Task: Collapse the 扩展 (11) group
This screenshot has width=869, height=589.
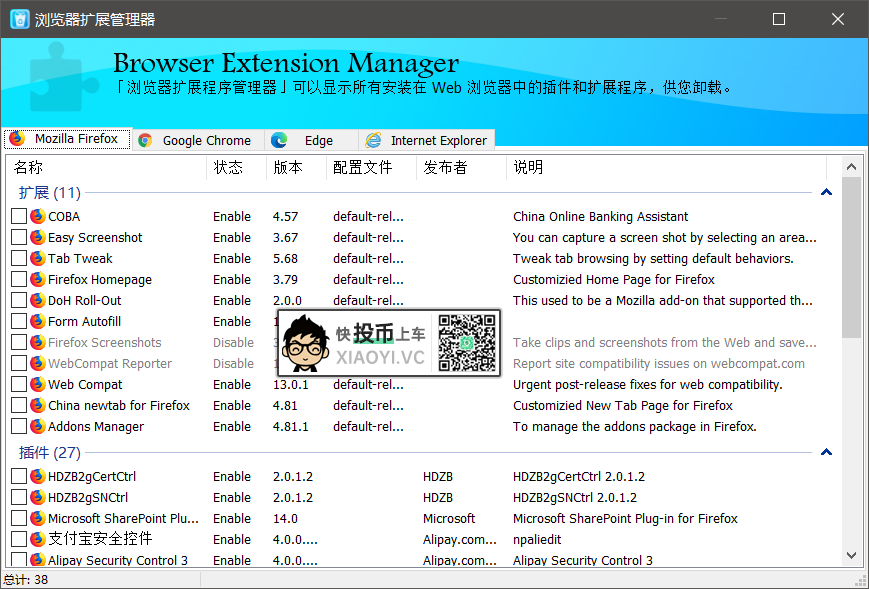Action: click(x=826, y=192)
